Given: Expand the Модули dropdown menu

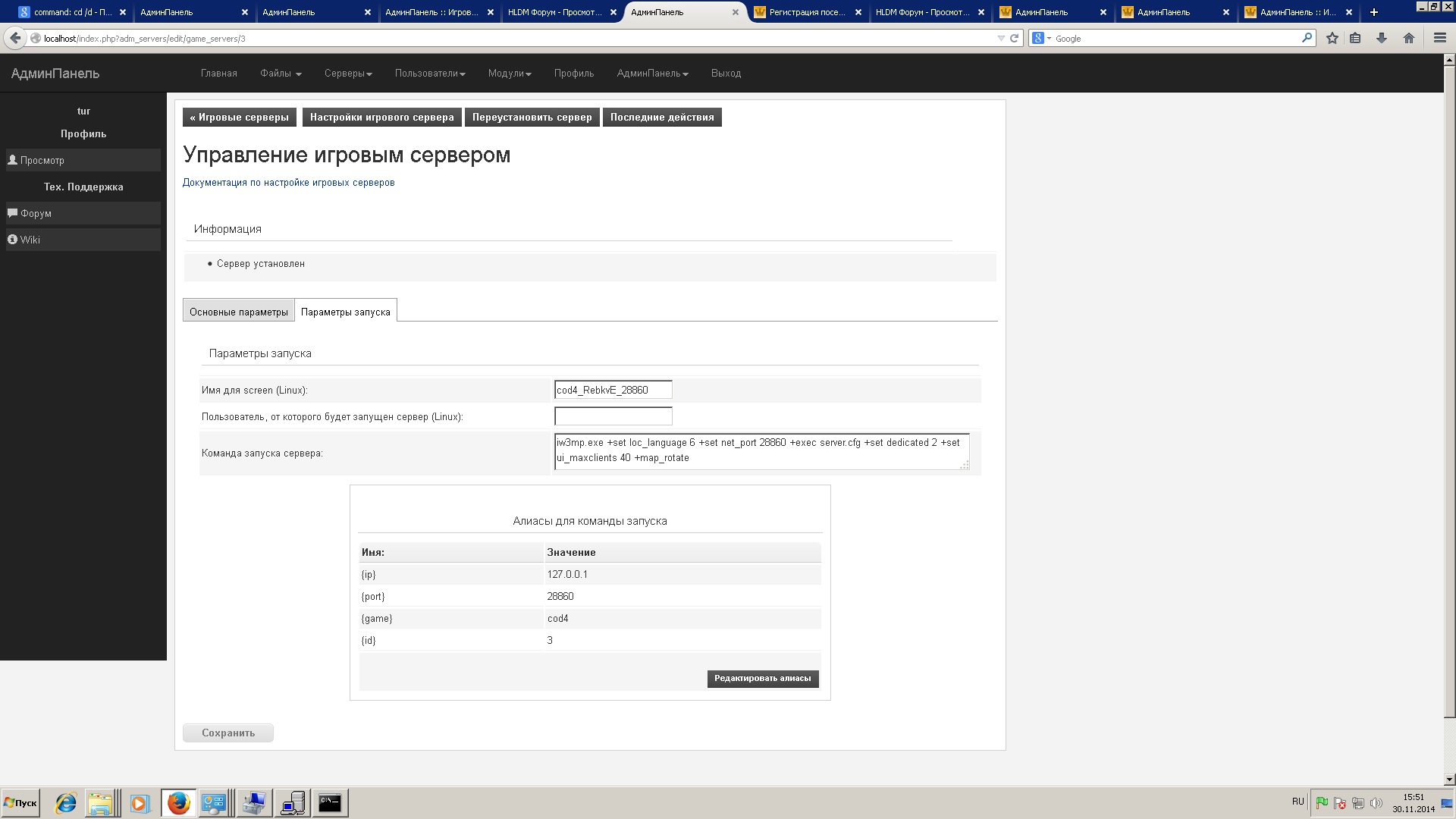Looking at the screenshot, I should [x=510, y=74].
